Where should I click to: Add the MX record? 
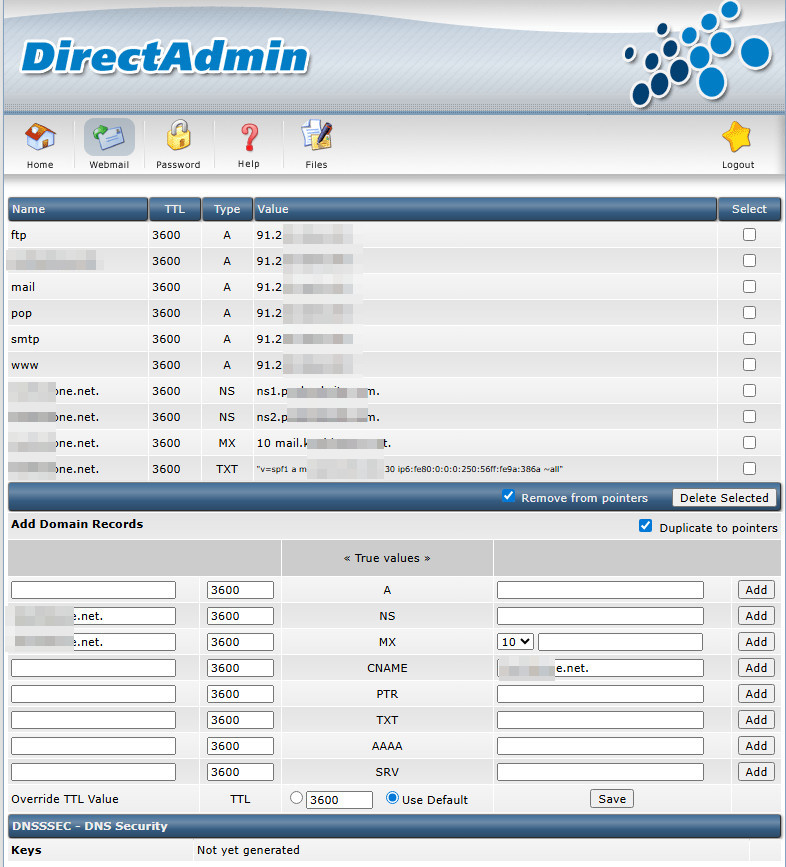point(756,642)
